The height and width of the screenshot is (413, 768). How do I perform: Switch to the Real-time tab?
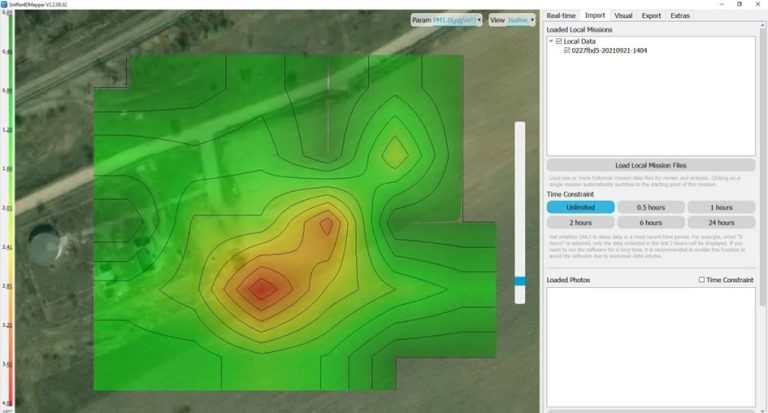561,16
